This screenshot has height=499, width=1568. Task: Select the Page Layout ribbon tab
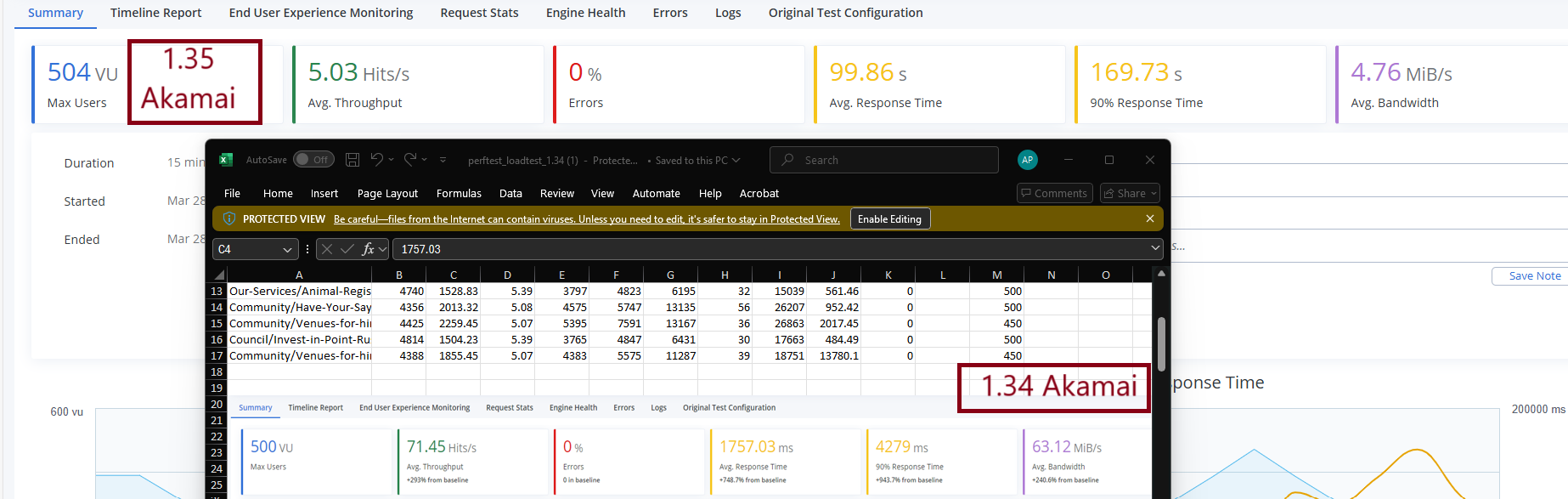tap(387, 194)
